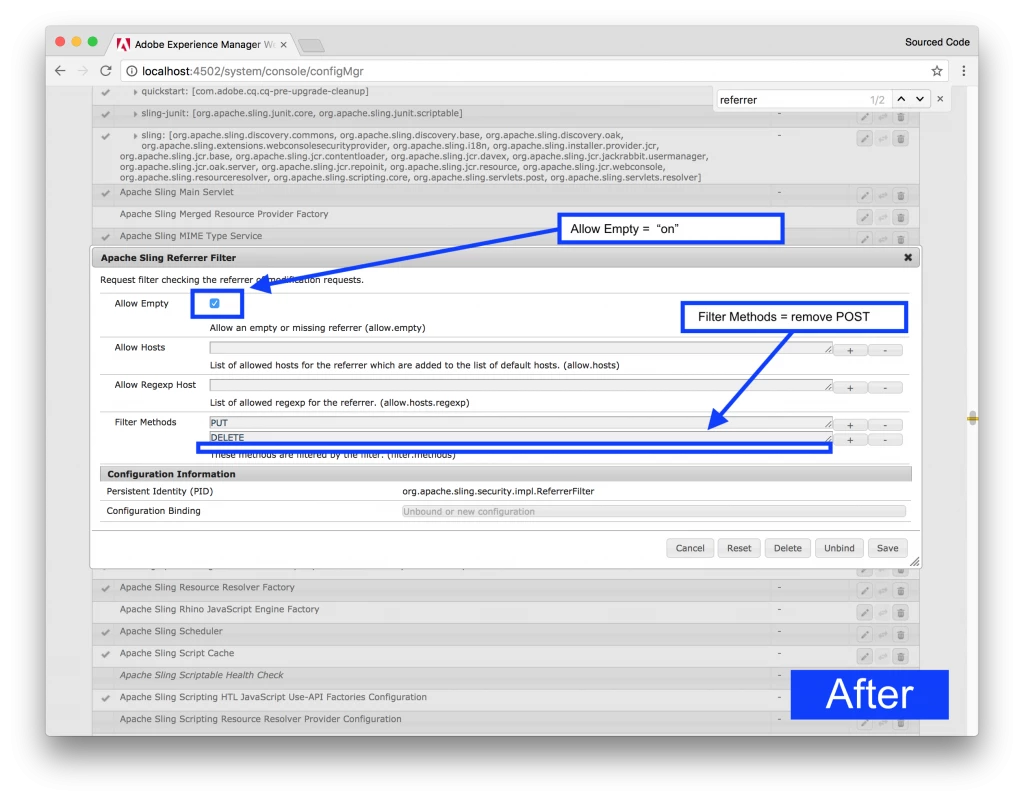The width and height of the screenshot is (1024, 801).
Task: Reload the configMgr page
Action: click(106, 71)
